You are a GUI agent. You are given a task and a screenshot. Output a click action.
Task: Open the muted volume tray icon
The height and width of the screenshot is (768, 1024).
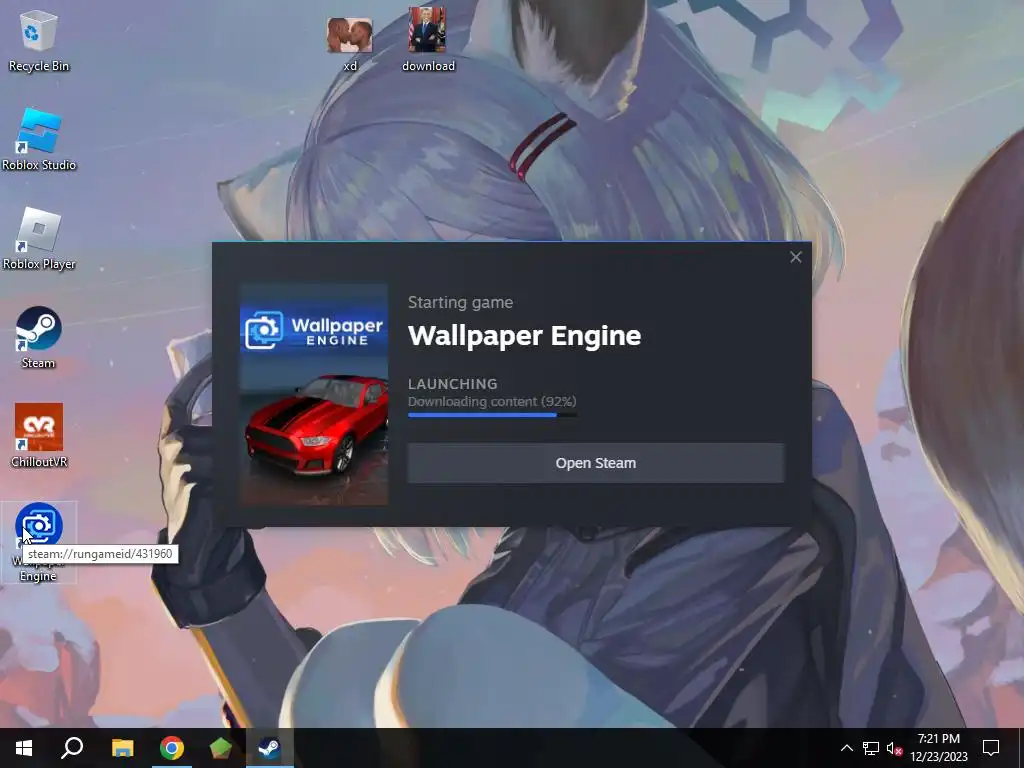click(895, 748)
